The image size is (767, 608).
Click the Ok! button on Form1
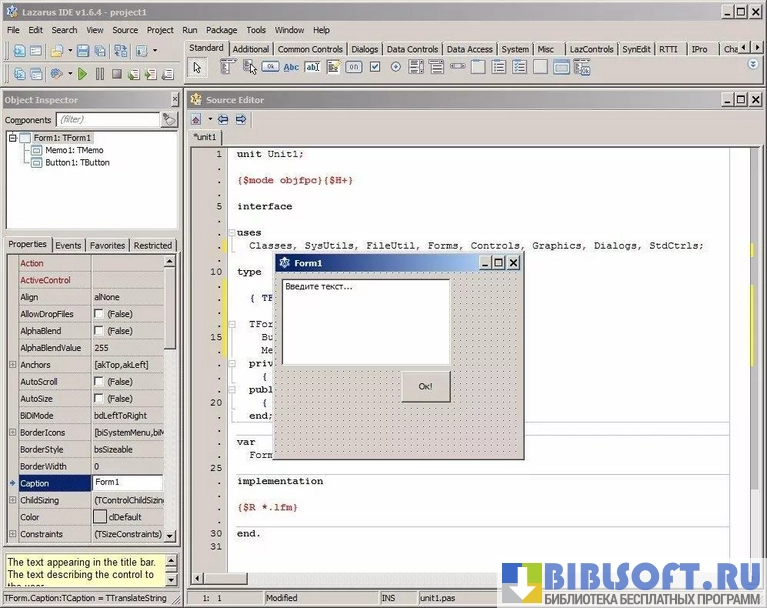tap(425, 386)
